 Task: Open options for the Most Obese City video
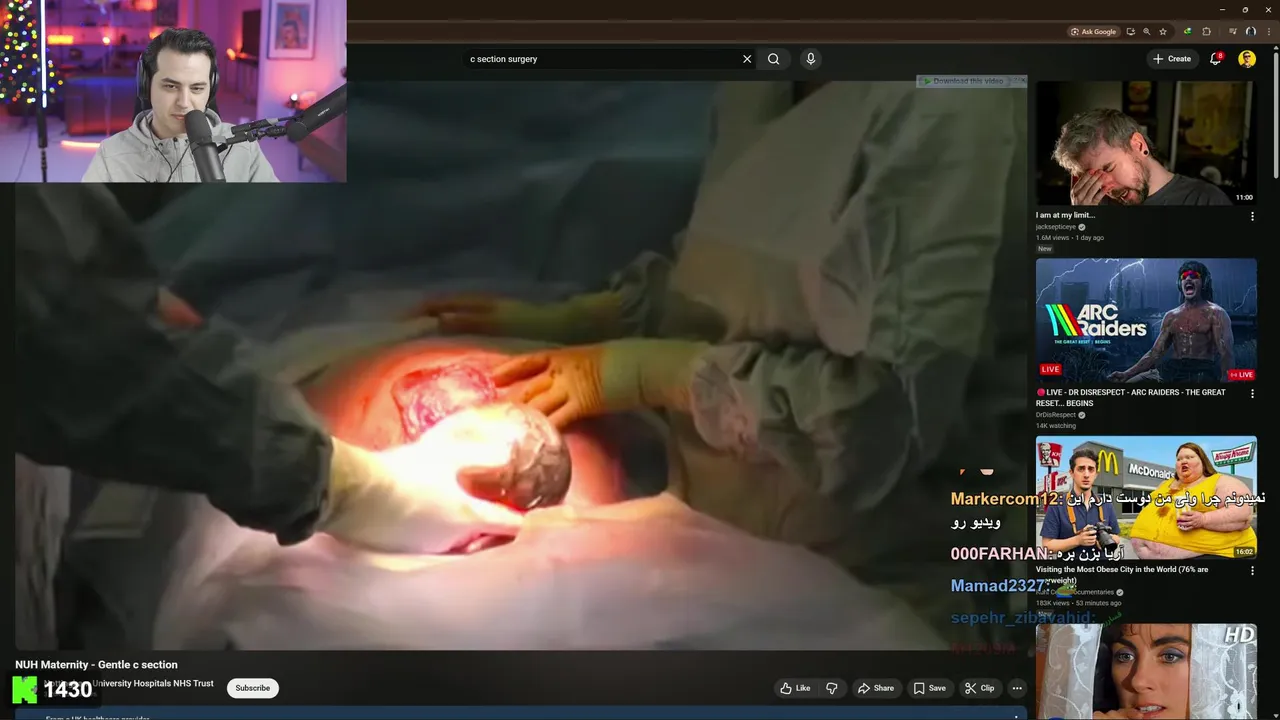pos(1252,571)
